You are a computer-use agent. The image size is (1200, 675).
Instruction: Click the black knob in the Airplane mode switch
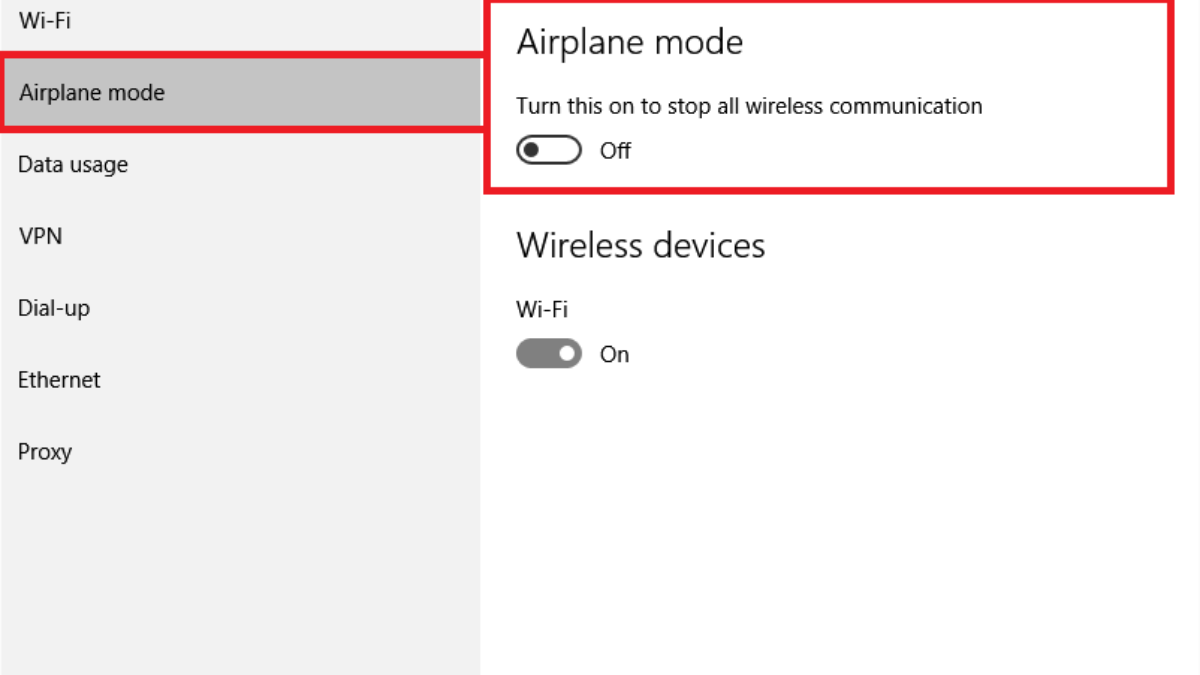pos(532,151)
